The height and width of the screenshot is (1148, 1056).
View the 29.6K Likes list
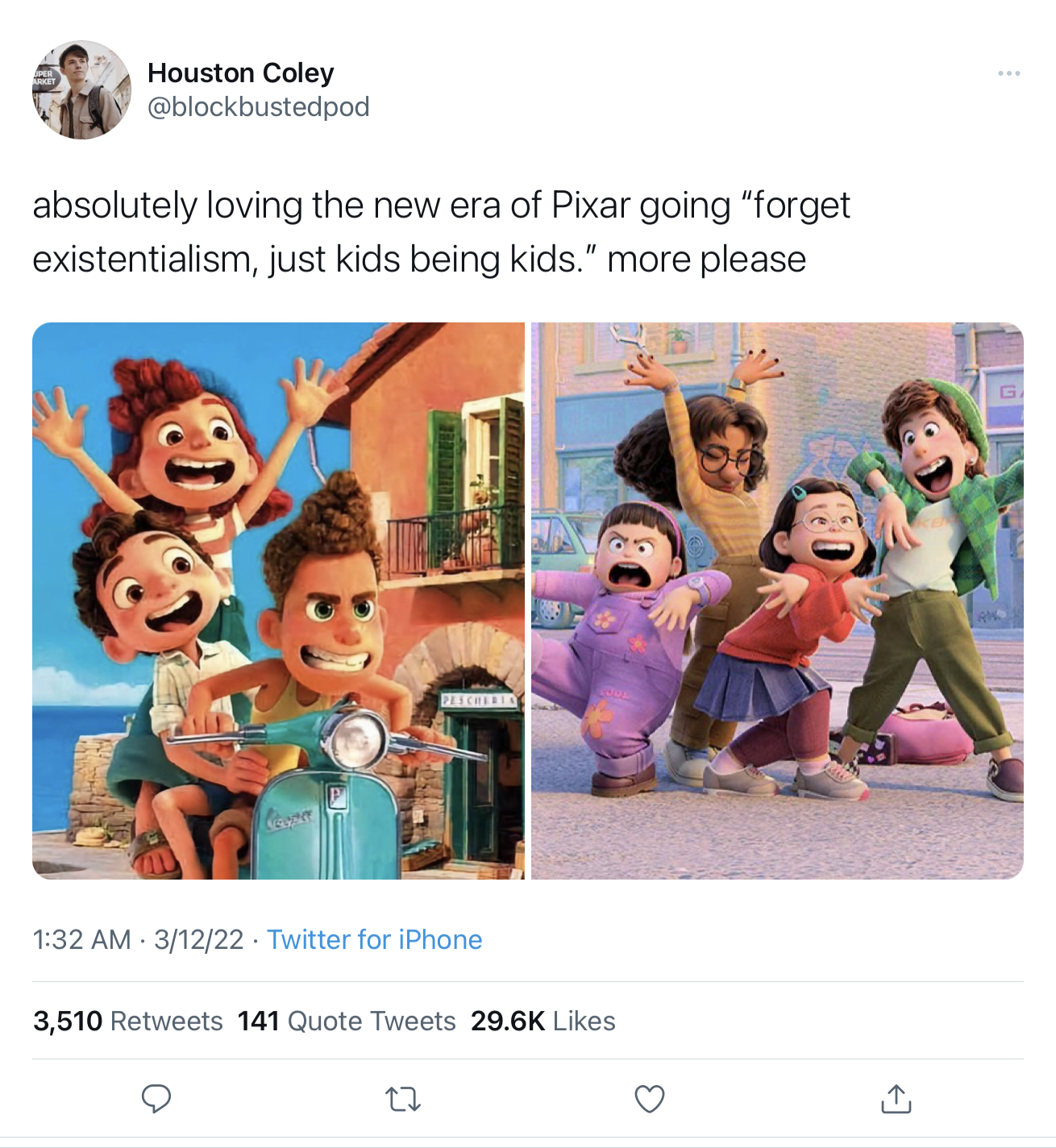click(543, 1021)
